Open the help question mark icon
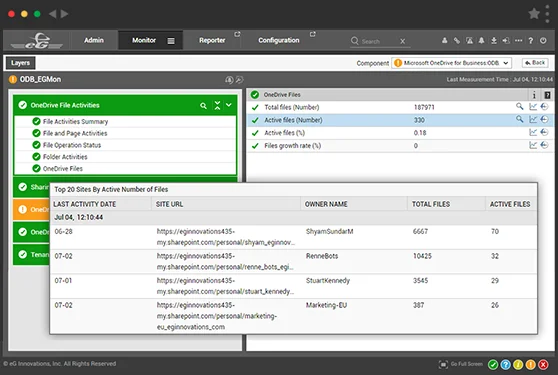This screenshot has height=375, width=558. [531, 41]
